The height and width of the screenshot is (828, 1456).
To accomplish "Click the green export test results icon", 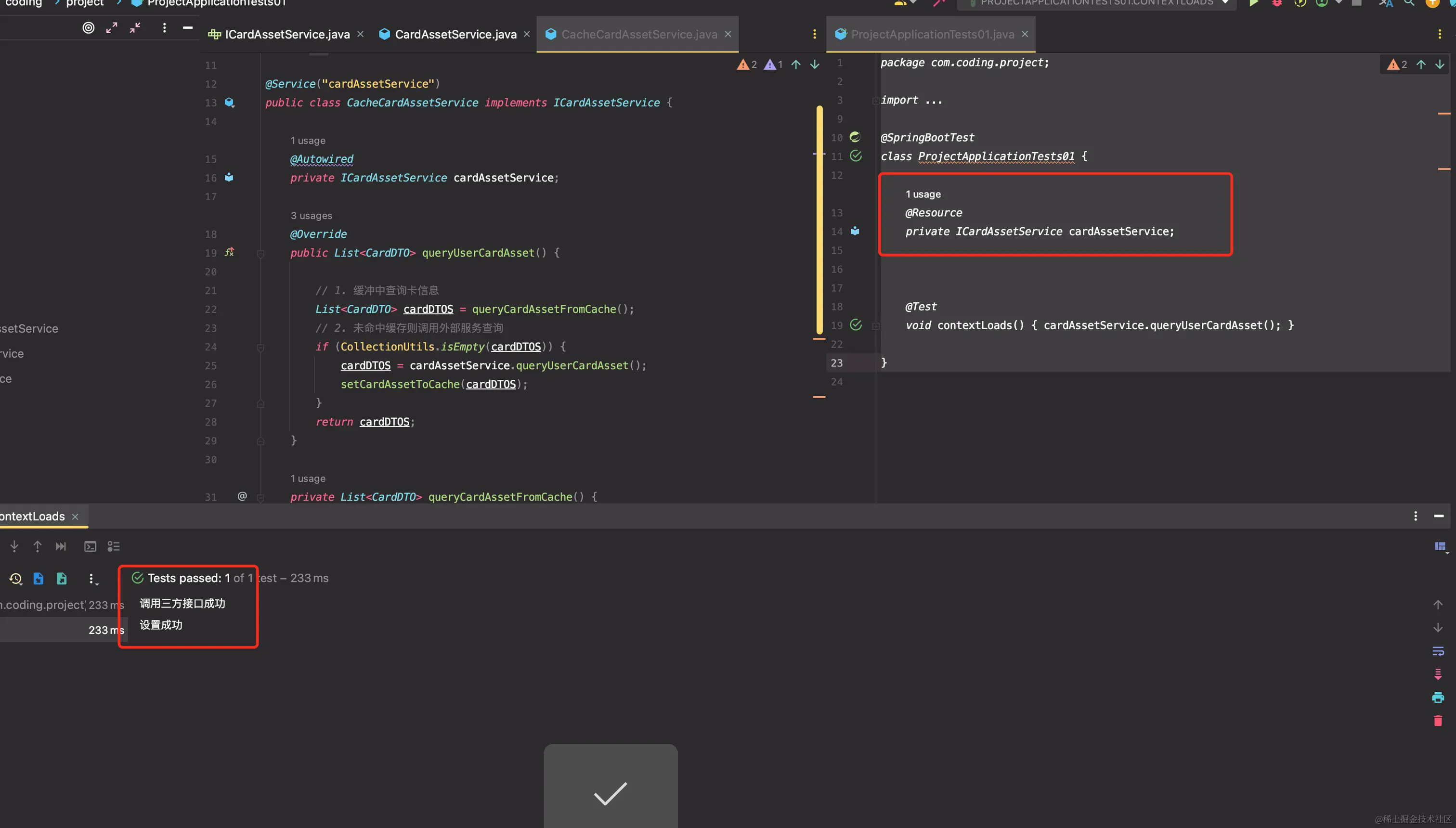I will point(62,578).
